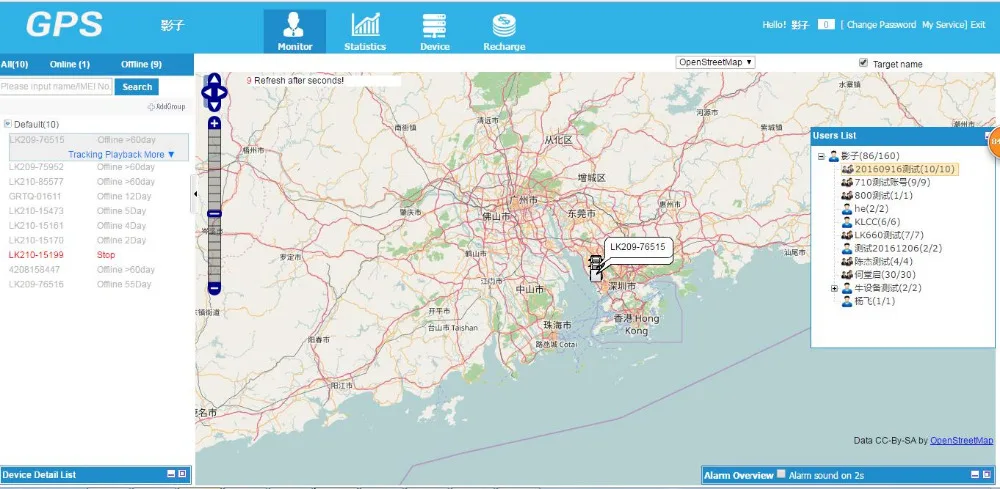
Task: Show Offline (9) devices tab
Action: coord(141,64)
